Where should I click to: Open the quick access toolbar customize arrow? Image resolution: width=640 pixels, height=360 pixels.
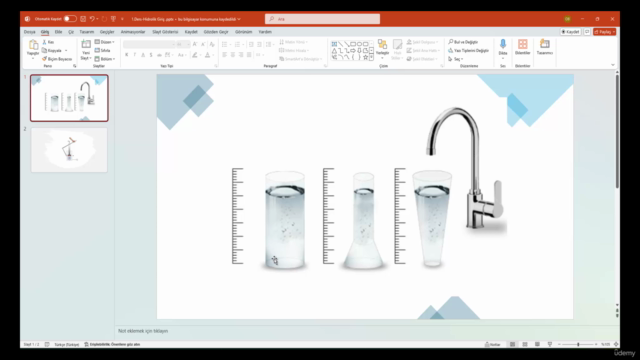point(122,19)
